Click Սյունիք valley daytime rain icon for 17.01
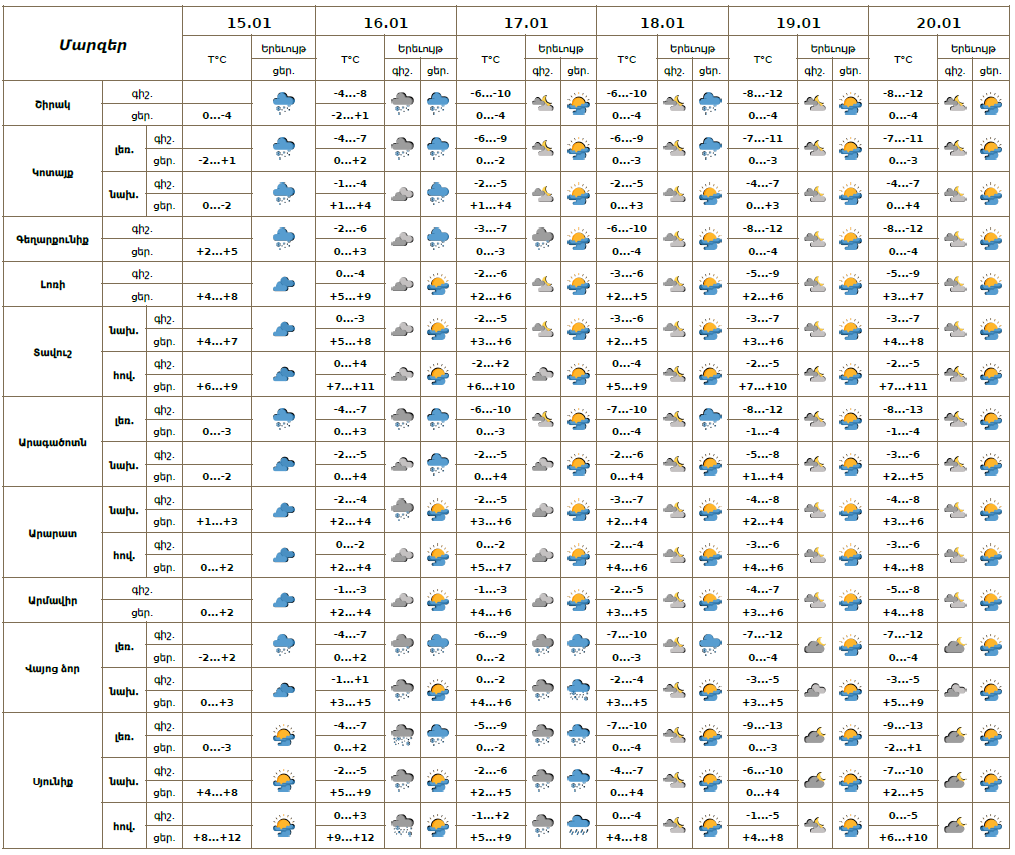 pyautogui.click(x=578, y=826)
